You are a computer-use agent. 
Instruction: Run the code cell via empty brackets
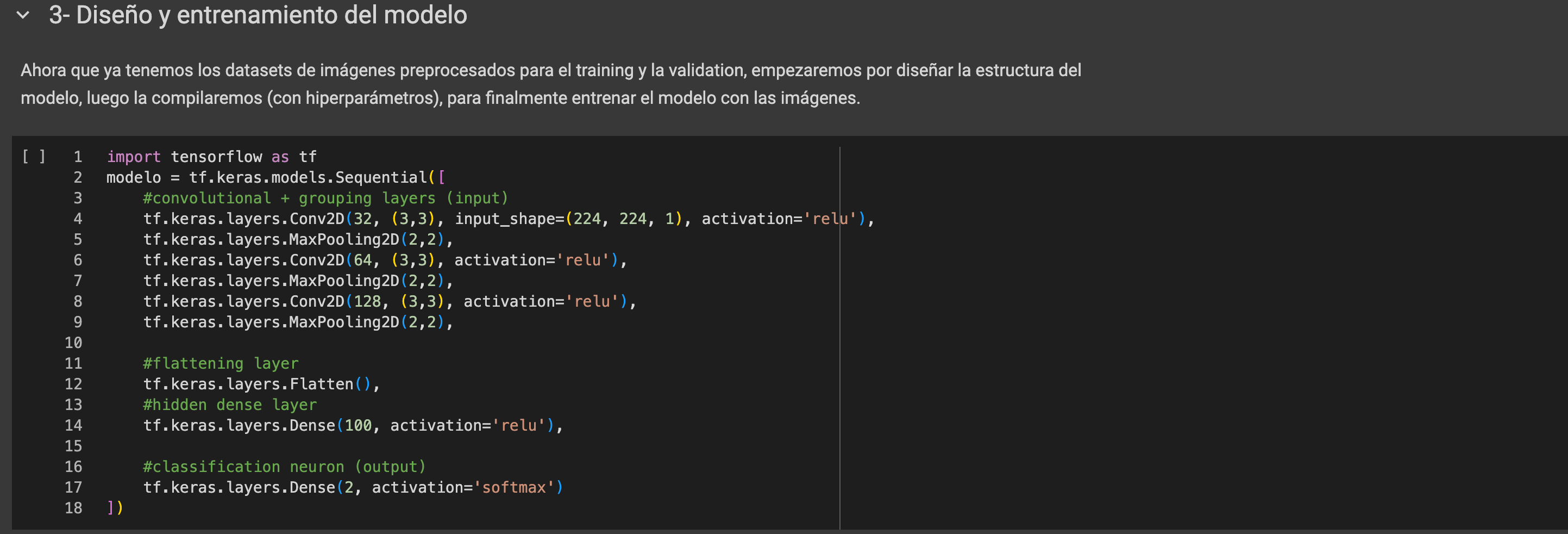click(34, 157)
